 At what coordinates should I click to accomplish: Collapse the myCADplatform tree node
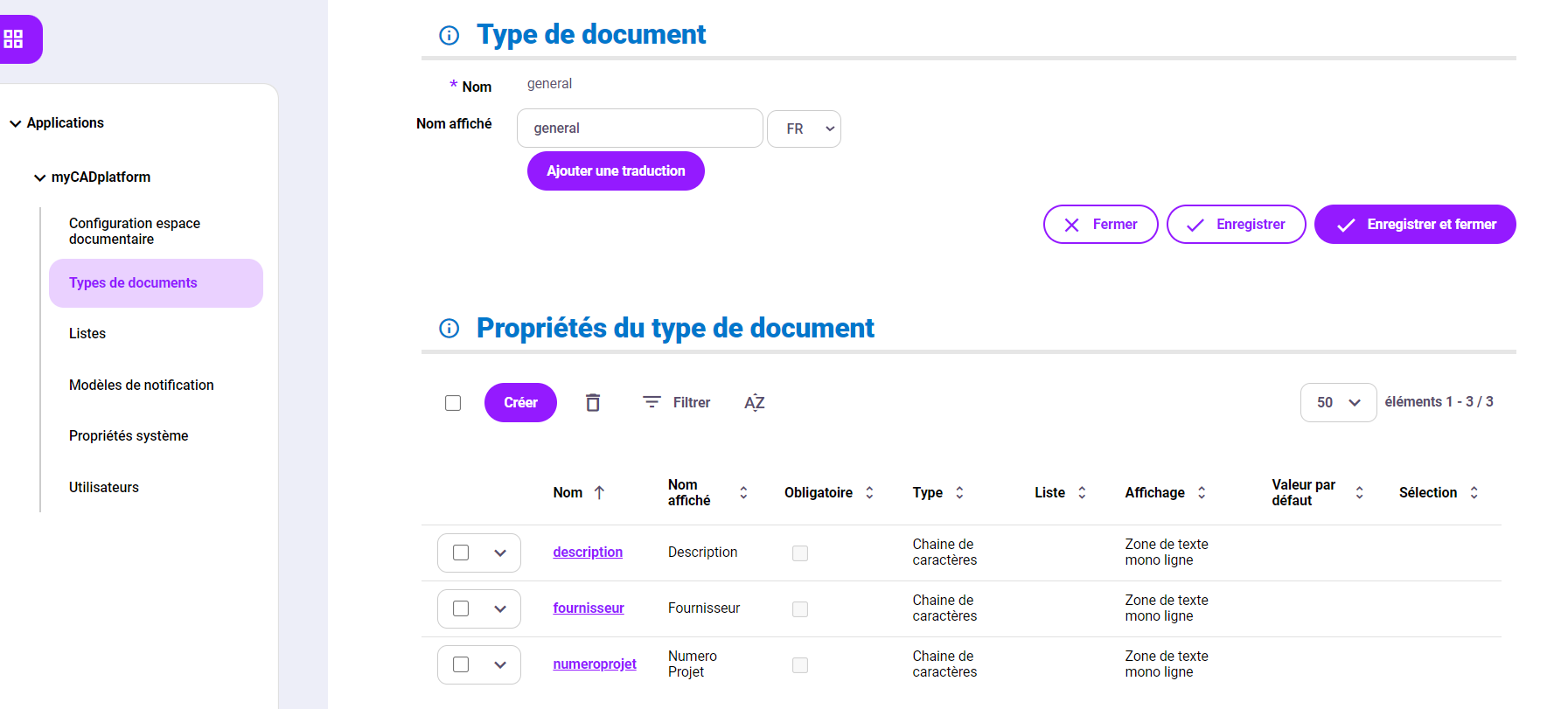point(40,177)
